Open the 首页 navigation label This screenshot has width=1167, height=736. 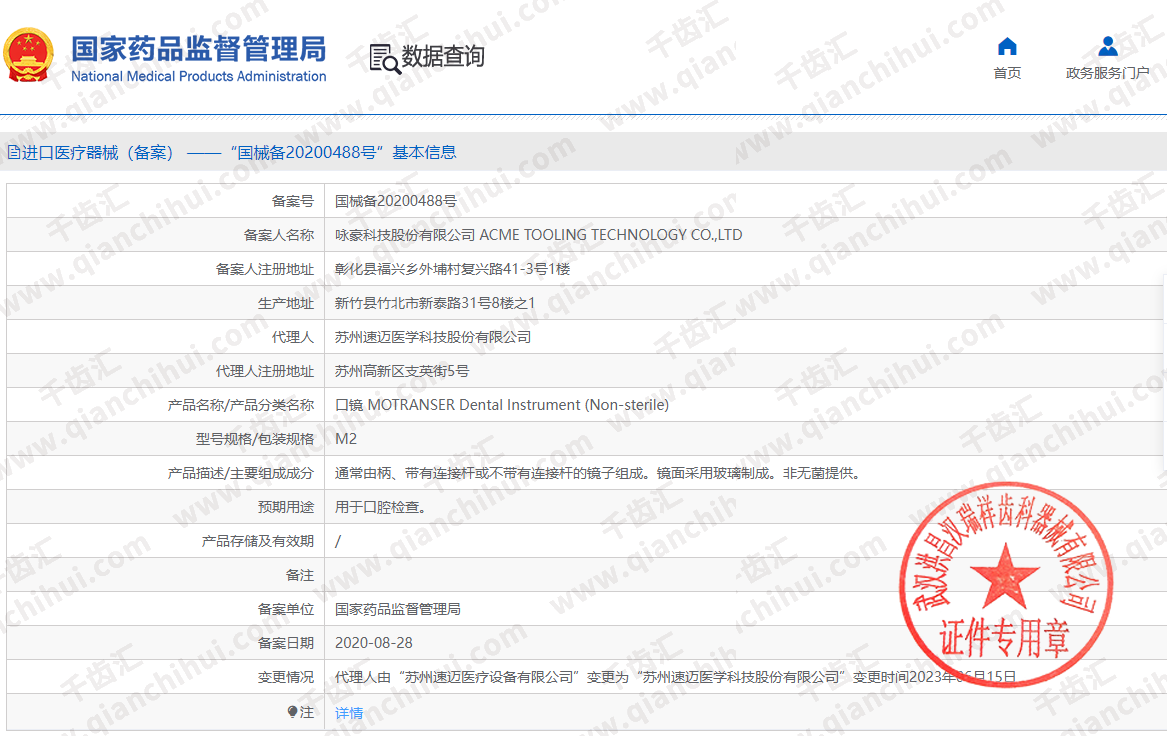(1007, 73)
